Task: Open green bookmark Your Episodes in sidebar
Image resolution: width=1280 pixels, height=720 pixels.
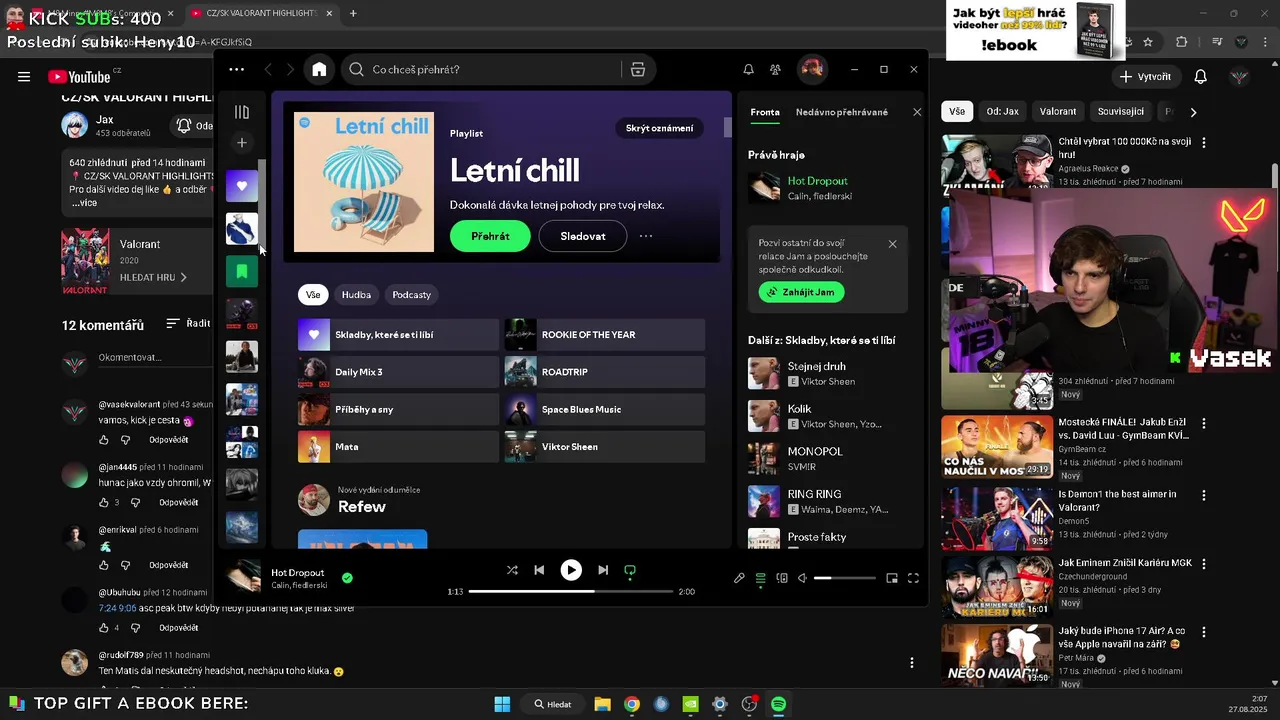Action: tap(242, 271)
